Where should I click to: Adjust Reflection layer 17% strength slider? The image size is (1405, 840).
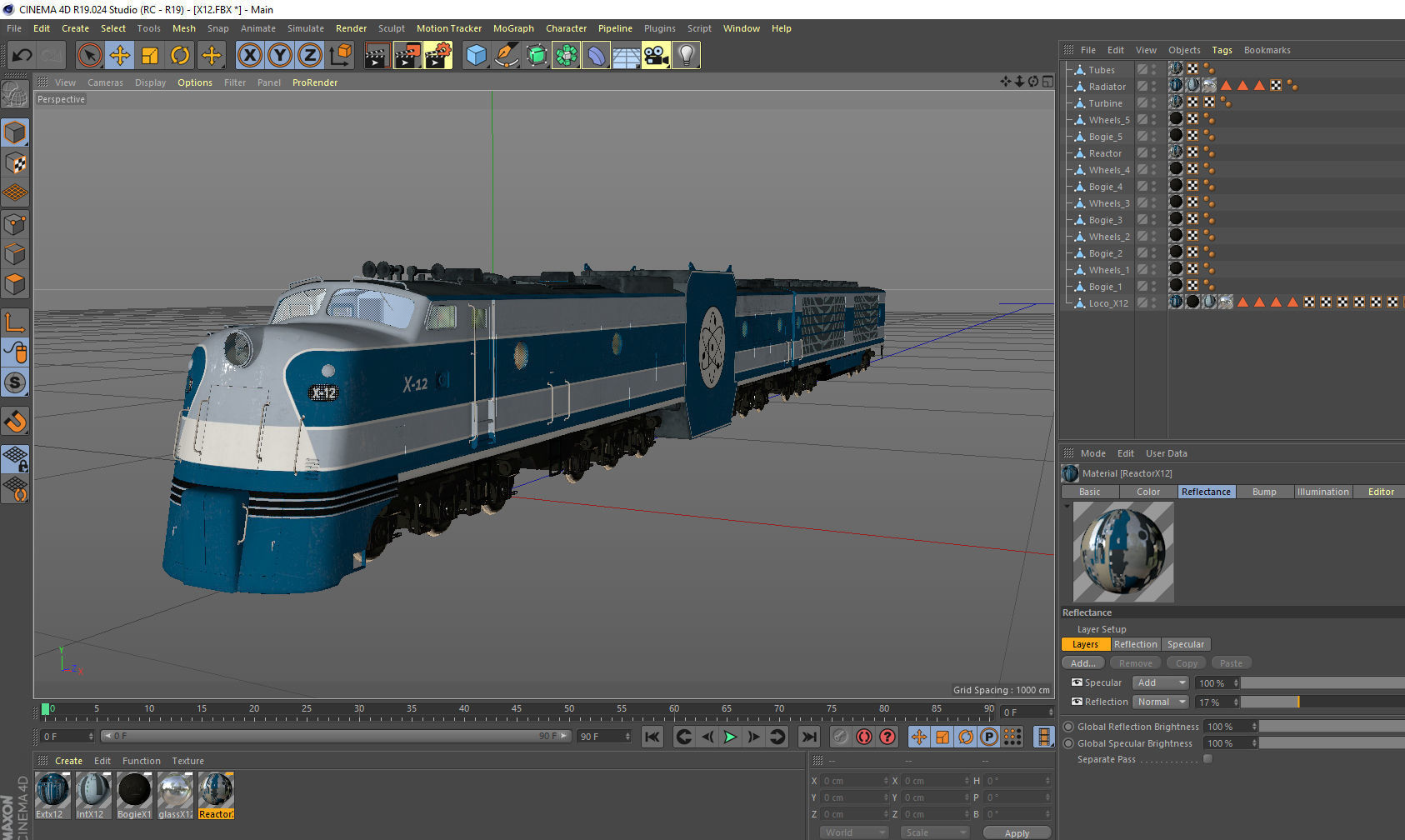click(x=1322, y=702)
